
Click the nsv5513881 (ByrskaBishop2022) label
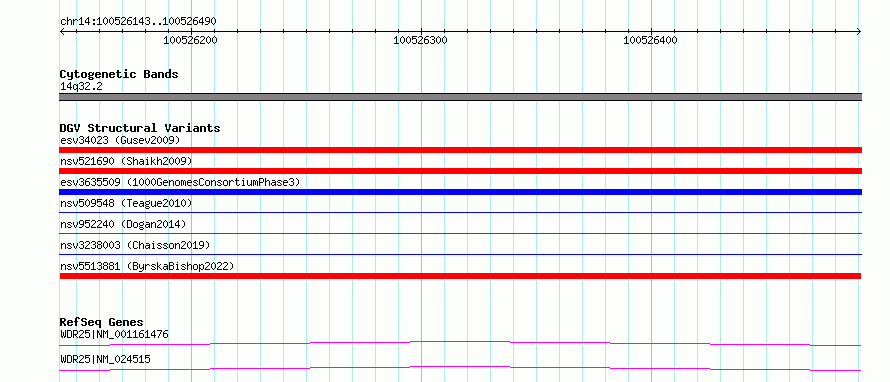147,266
